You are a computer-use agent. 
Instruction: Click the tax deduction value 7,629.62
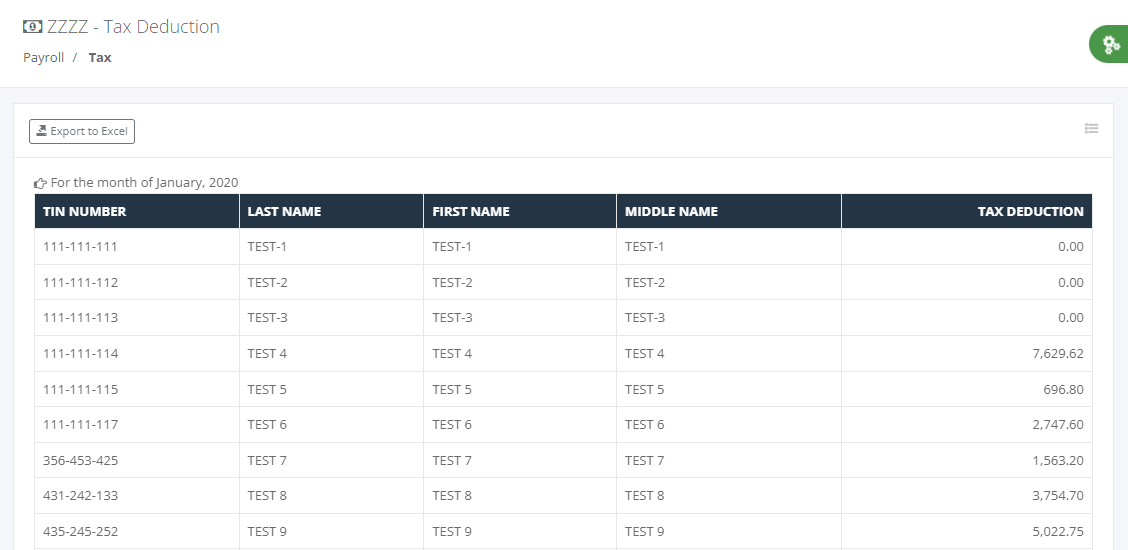coord(967,354)
